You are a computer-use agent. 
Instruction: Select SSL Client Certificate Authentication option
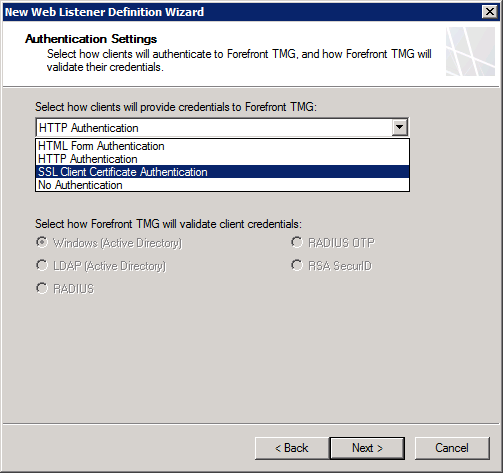pyautogui.click(x=222, y=172)
